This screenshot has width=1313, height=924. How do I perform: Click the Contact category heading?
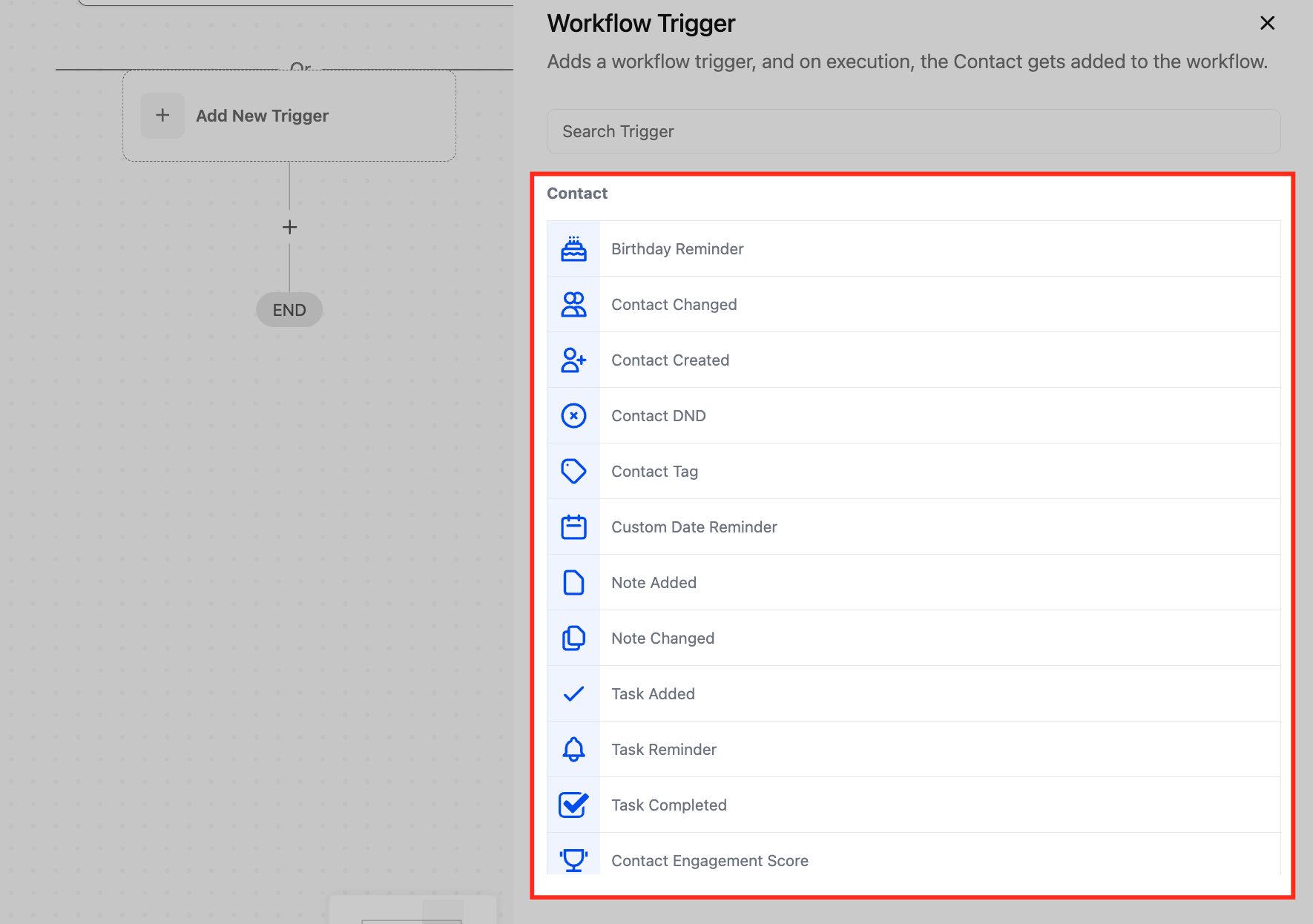(x=577, y=194)
